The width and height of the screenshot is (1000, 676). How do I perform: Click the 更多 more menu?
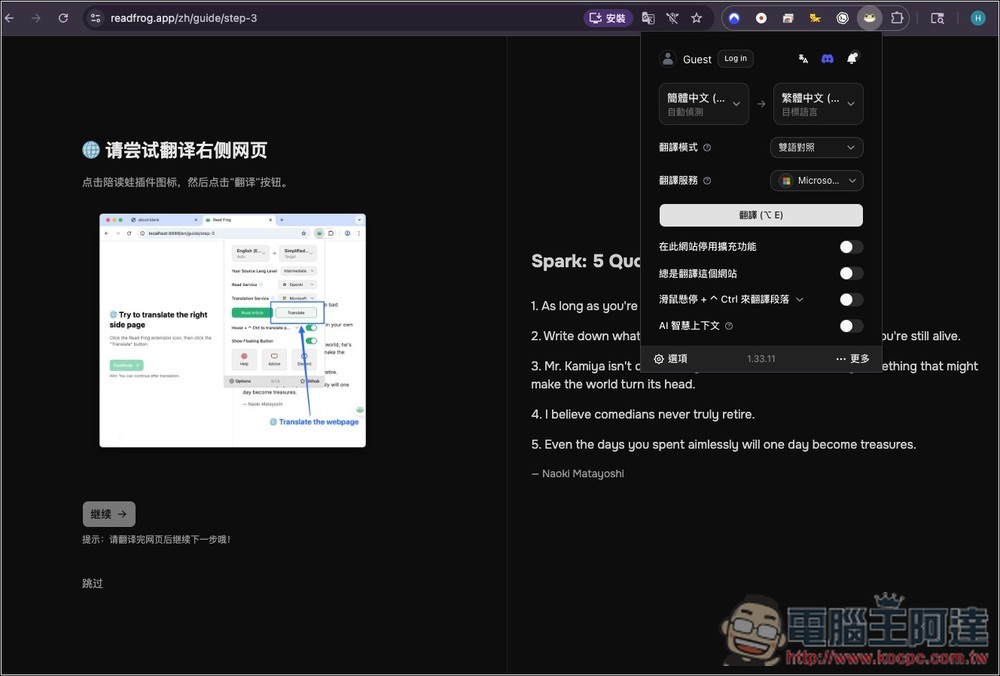coord(853,359)
